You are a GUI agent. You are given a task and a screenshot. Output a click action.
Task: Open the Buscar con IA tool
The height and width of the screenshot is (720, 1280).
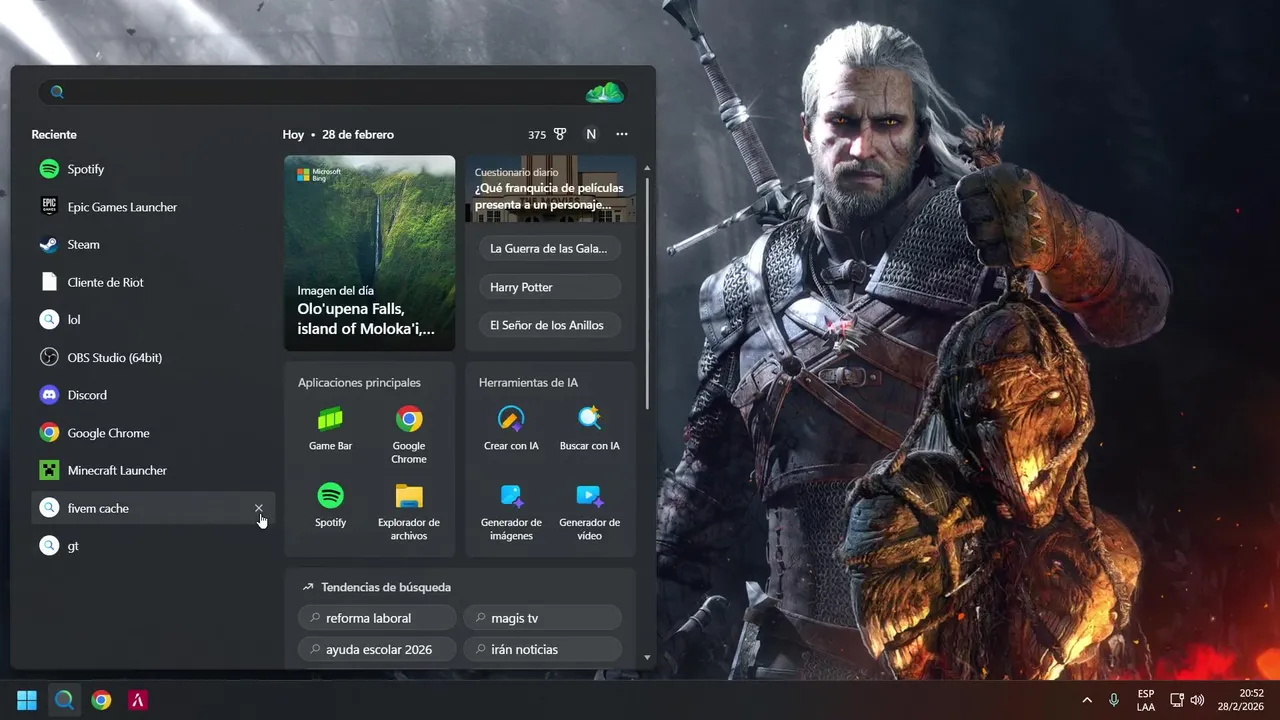589,428
